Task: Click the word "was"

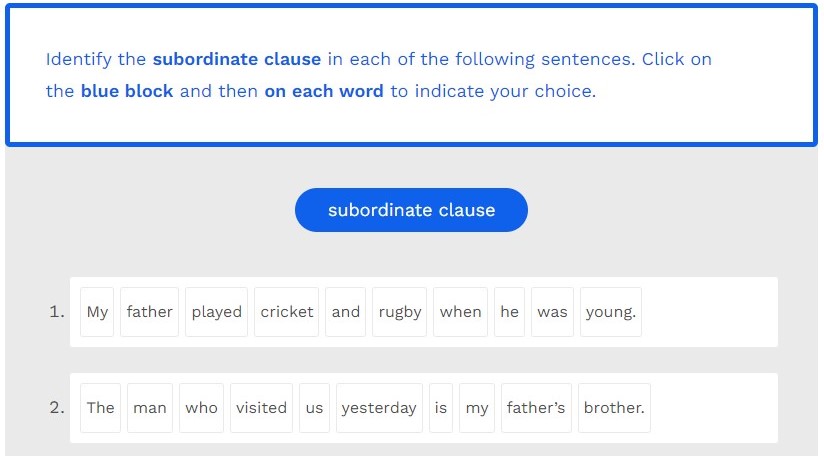Action: [552, 312]
